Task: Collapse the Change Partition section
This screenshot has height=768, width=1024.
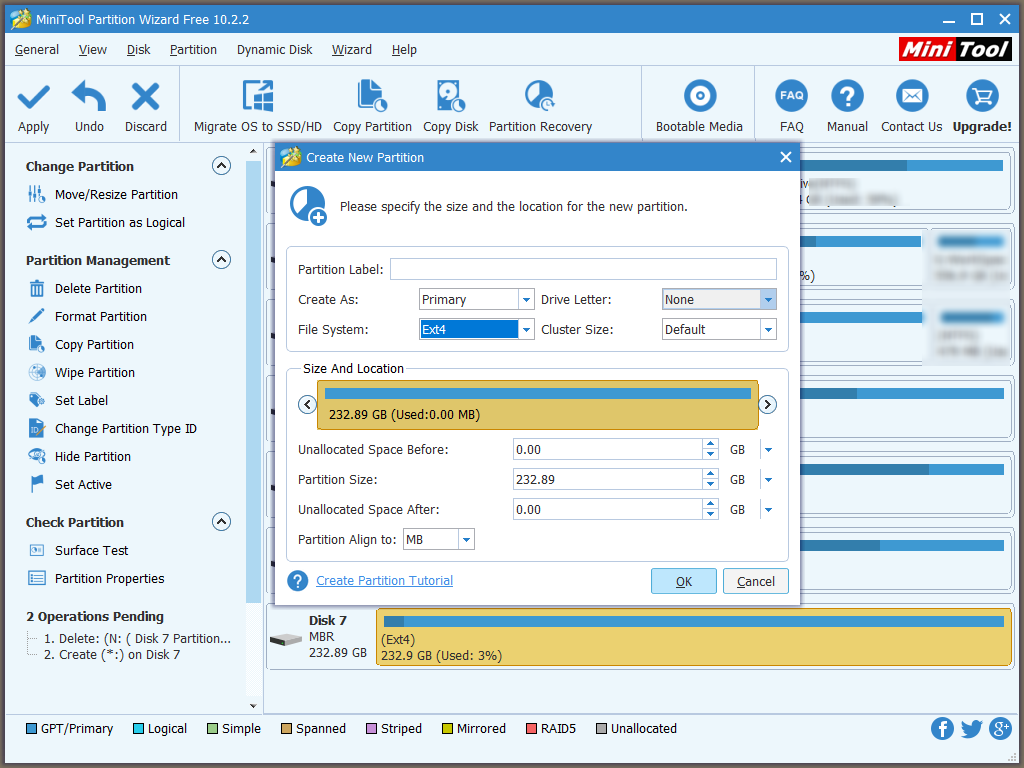Action: point(221,166)
